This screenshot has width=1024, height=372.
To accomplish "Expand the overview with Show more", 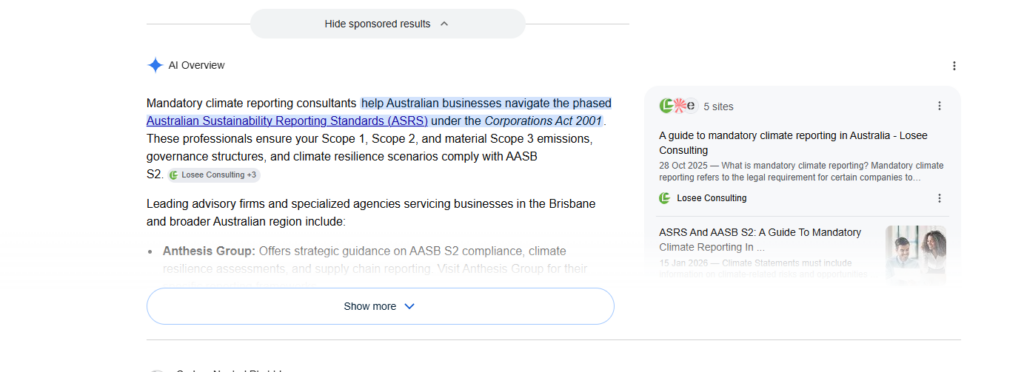I will click(380, 306).
